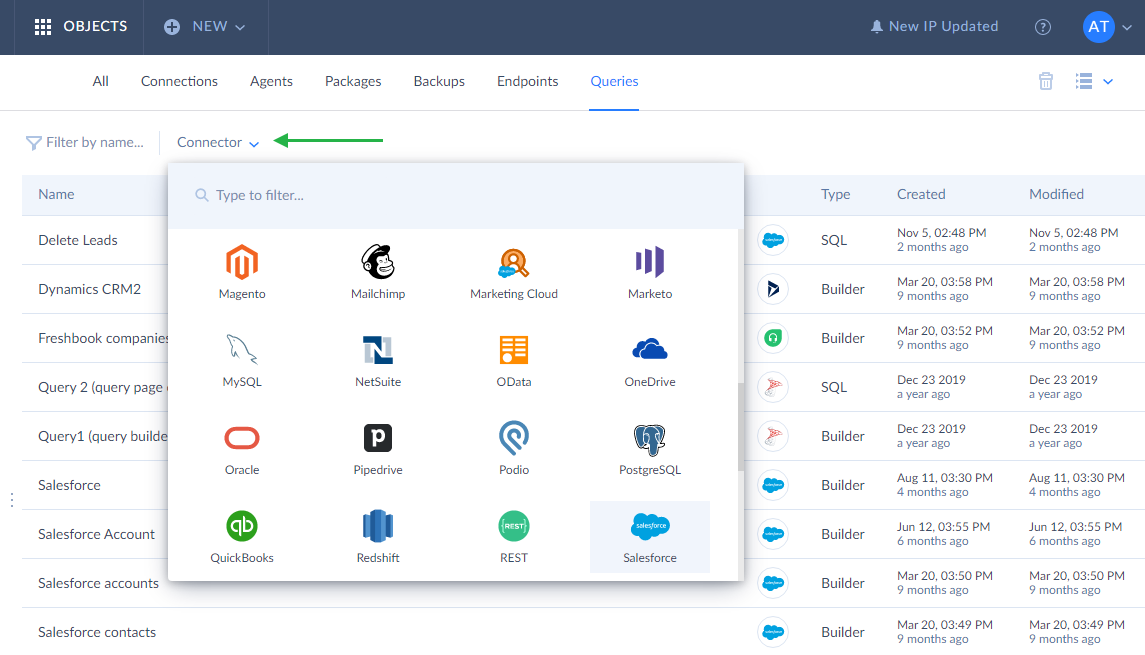Viewport: 1145px width, 655px height.
Task: Select the QuickBooks connector
Action: [x=242, y=537]
